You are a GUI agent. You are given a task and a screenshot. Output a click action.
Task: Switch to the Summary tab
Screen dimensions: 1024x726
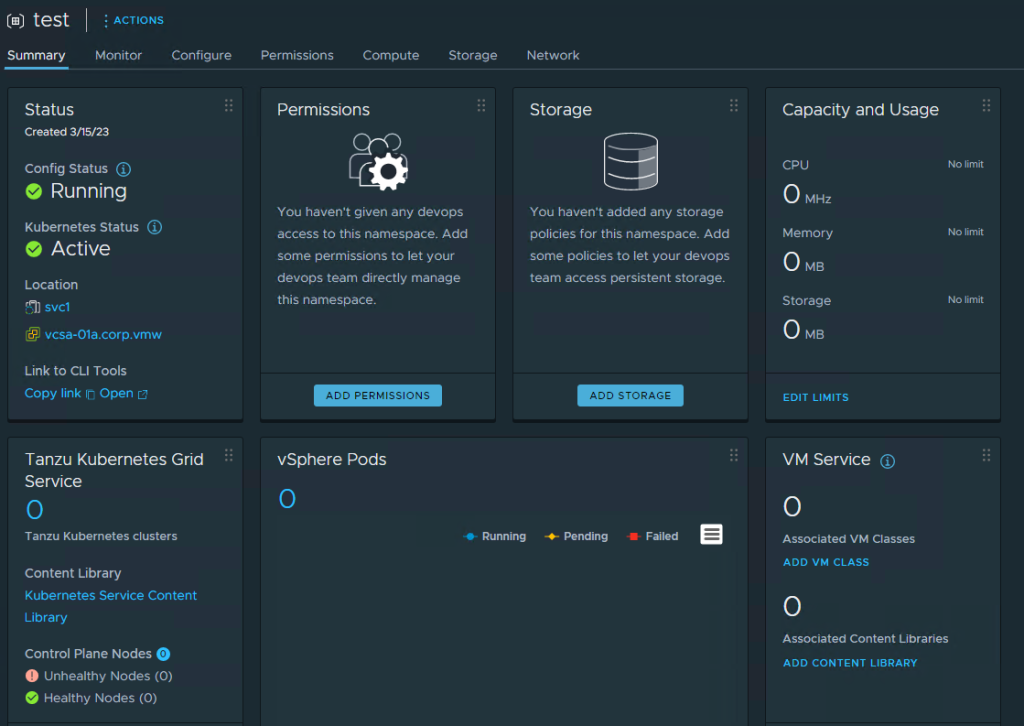click(37, 55)
